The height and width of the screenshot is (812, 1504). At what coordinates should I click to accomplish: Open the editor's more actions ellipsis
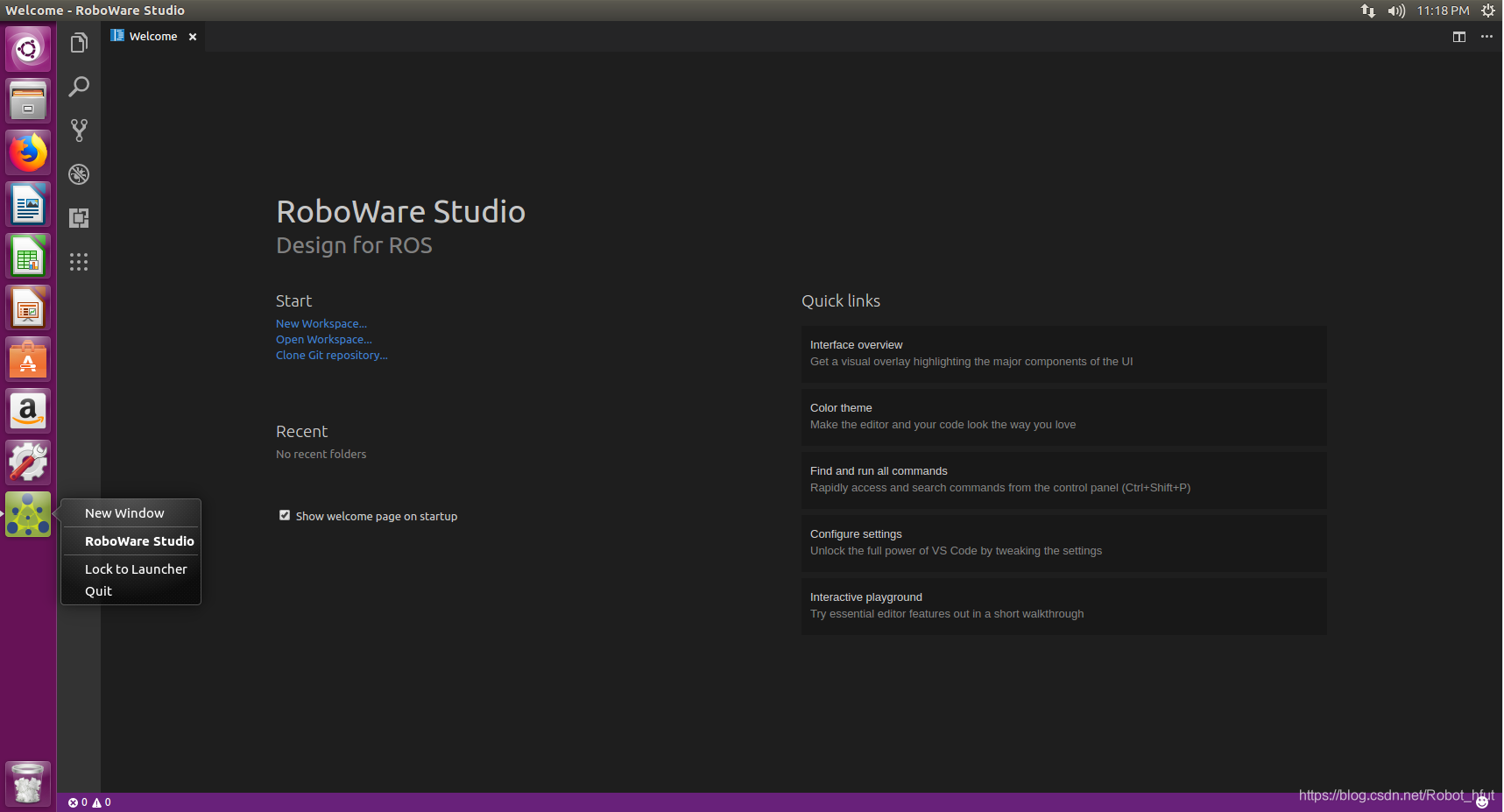point(1486,37)
